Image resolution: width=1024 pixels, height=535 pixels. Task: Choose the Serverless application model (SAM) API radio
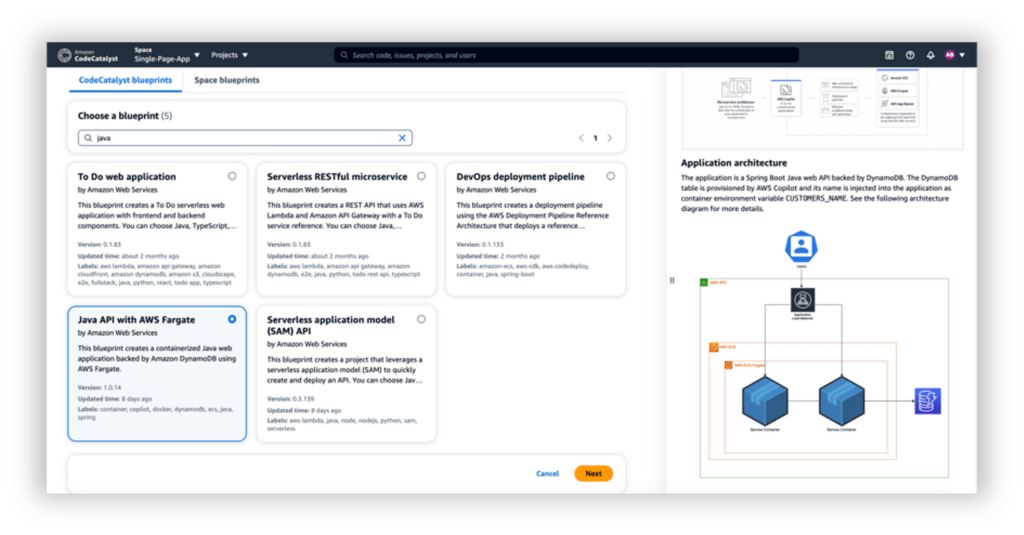coord(421,319)
